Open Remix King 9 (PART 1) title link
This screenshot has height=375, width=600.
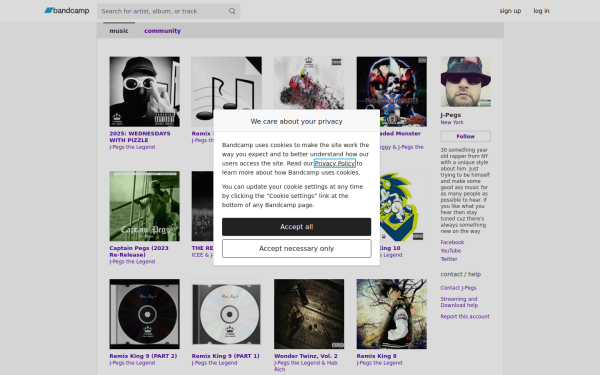[225, 356]
